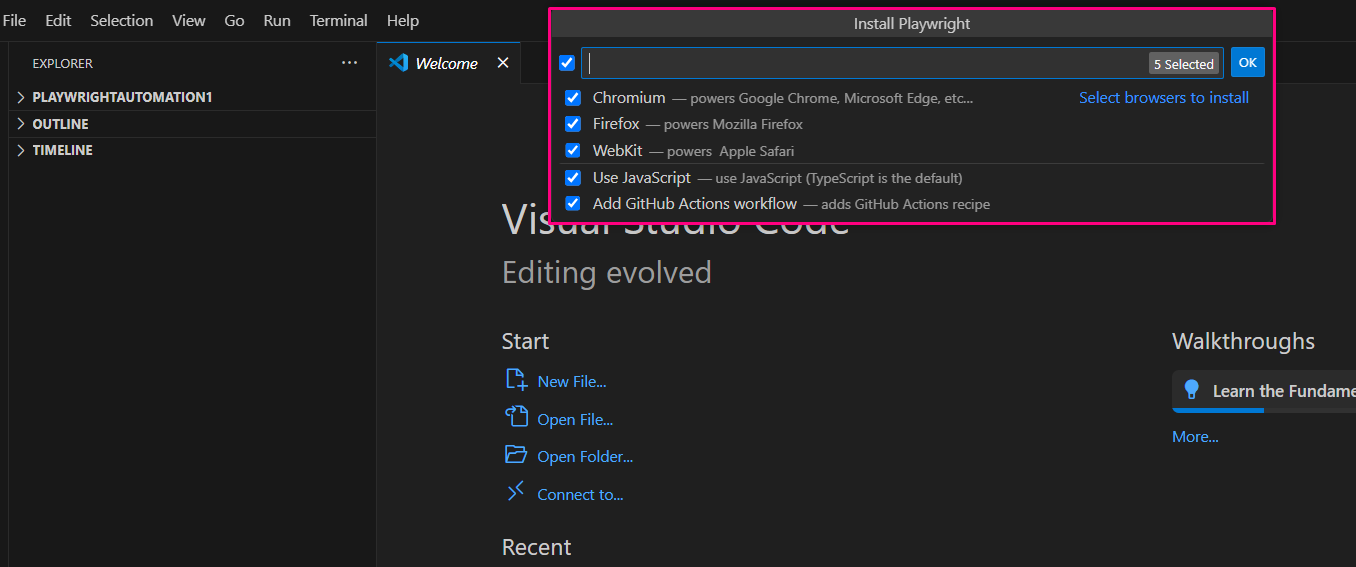The width and height of the screenshot is (1356, 567).
Task: Open the View menu
Action: click(x=188, y=20)
